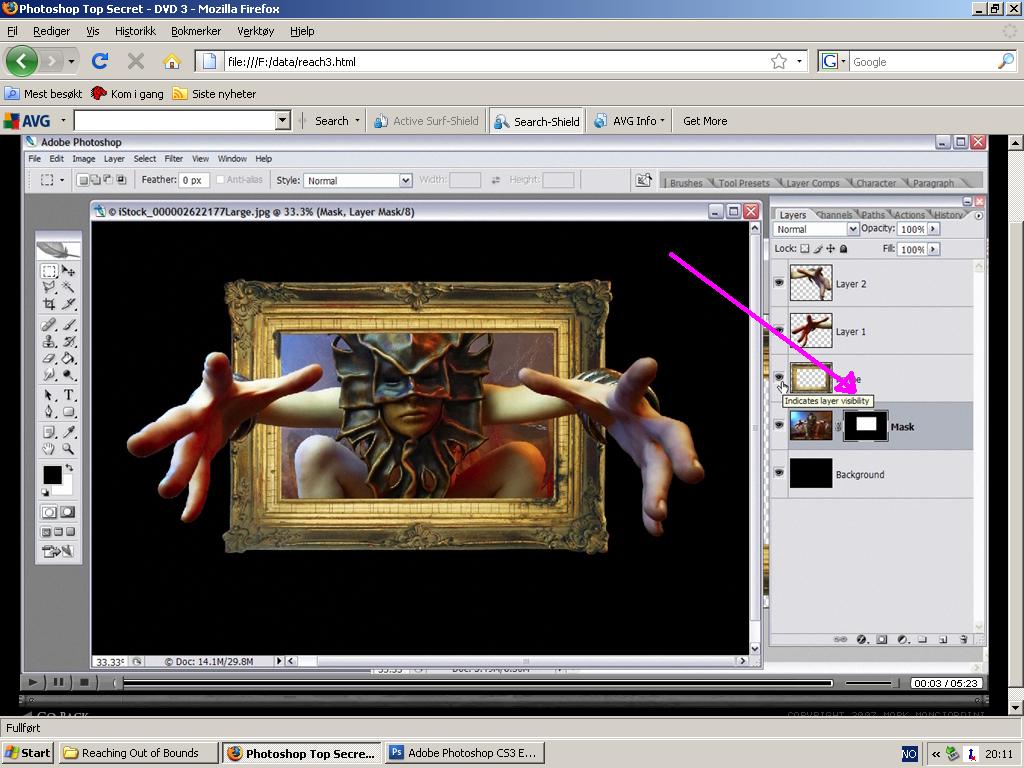Switch to the History tab
The height and width of the screenshot is (768, 1024).
948,215
